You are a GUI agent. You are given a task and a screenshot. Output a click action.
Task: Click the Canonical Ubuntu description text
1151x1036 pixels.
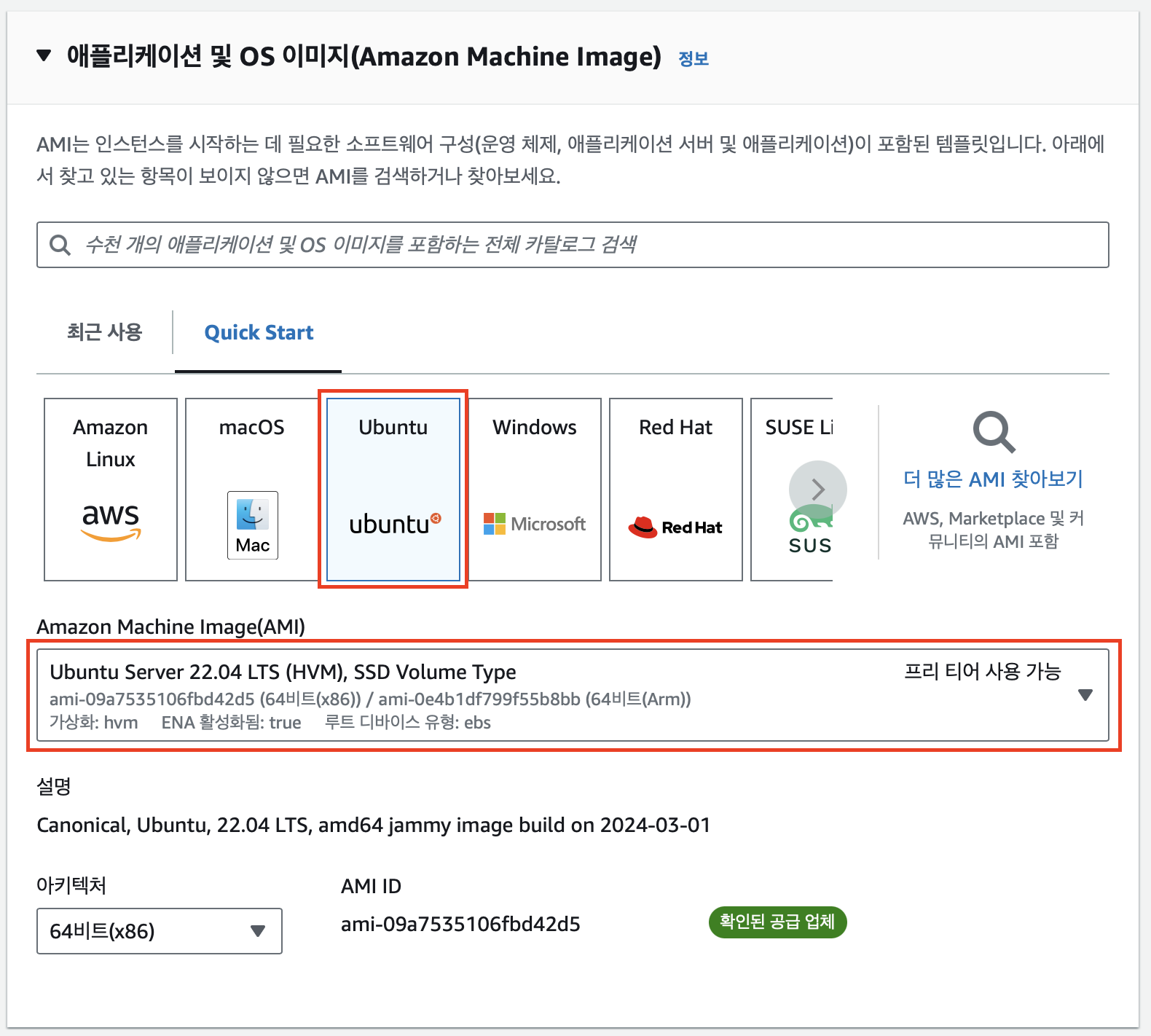tap(374, 825)
